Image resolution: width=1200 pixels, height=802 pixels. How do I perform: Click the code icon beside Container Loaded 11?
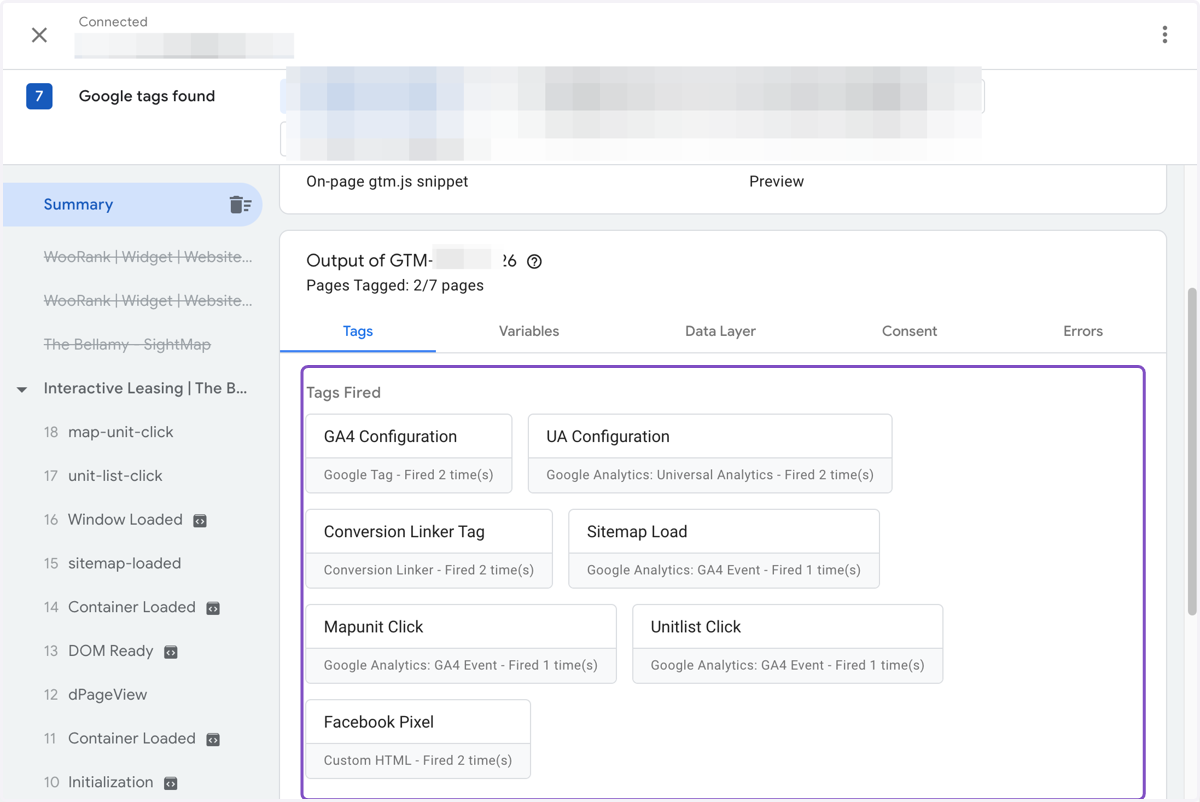pyautogui.click(x=213, y=740)
